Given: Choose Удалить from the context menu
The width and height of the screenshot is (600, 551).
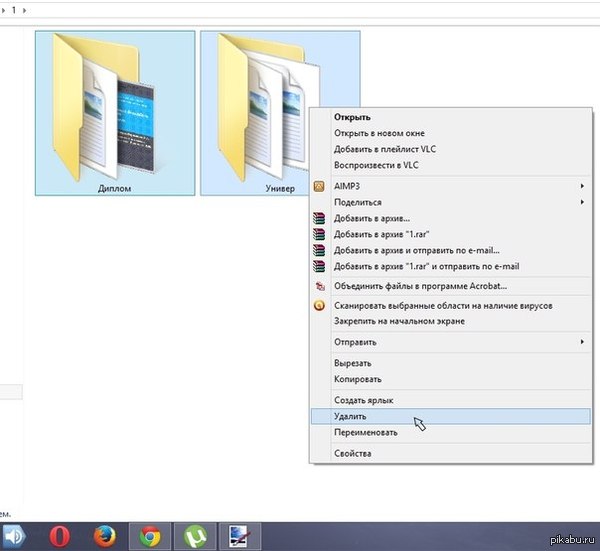Looking at the screenshot, I should [351, 415].
